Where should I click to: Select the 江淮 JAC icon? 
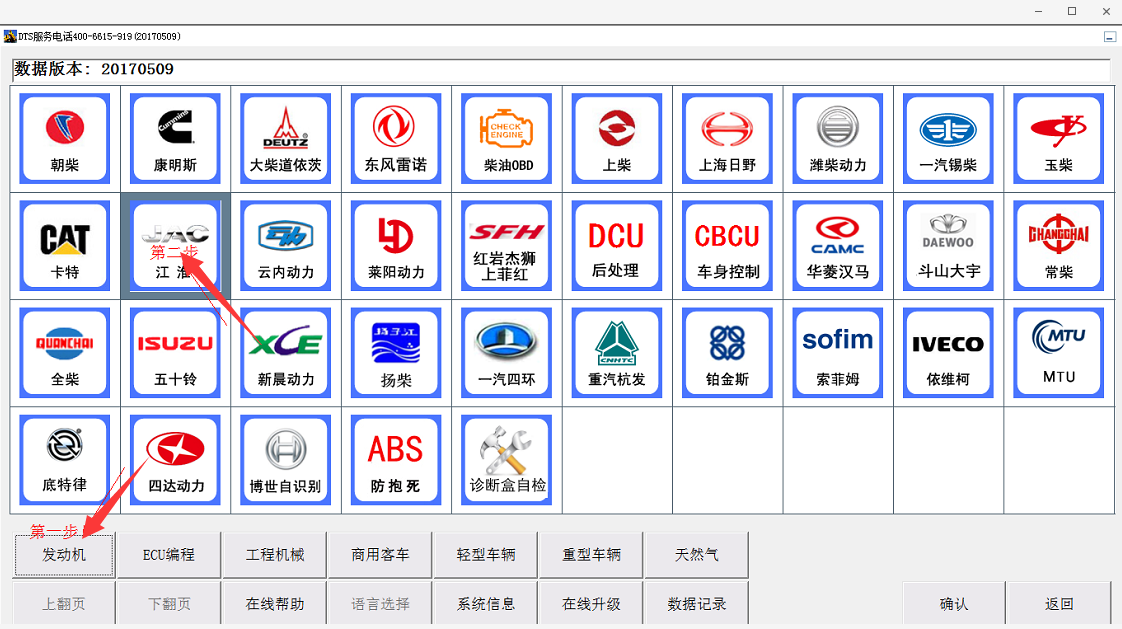(175, 246)
